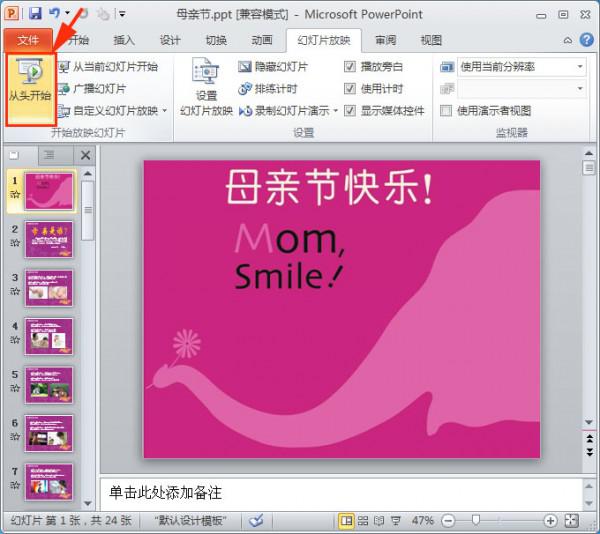Viewport: 600px width, 534px height.
Task: Uncheck 播放旁白 checkbox
Action: tap(350, 67)
